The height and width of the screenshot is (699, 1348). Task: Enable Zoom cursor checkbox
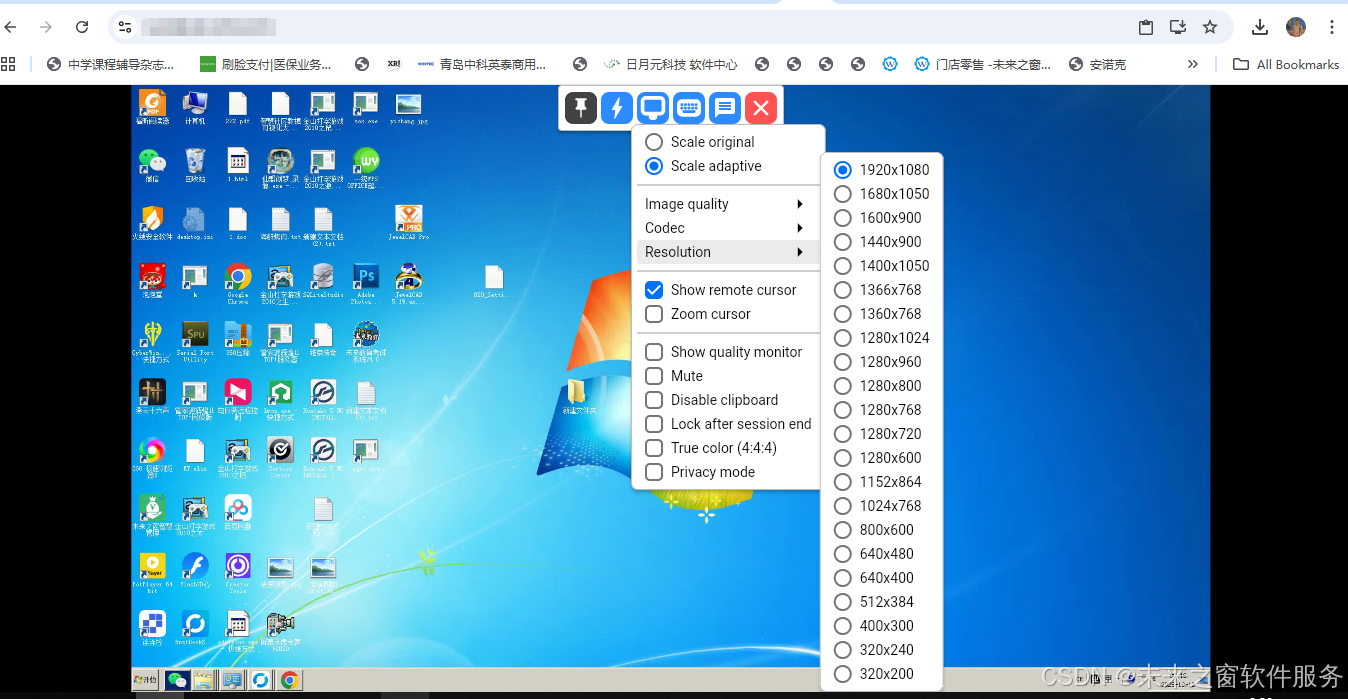(698, 314)
